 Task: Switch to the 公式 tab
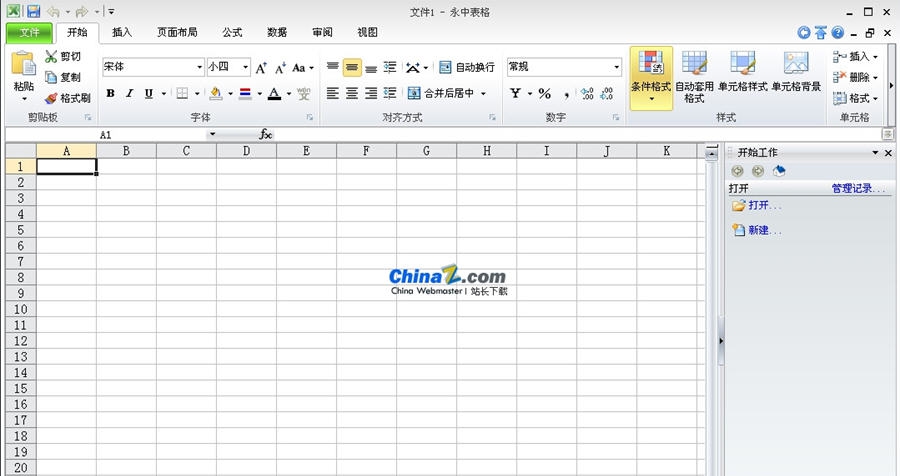[x=232, y=32]
